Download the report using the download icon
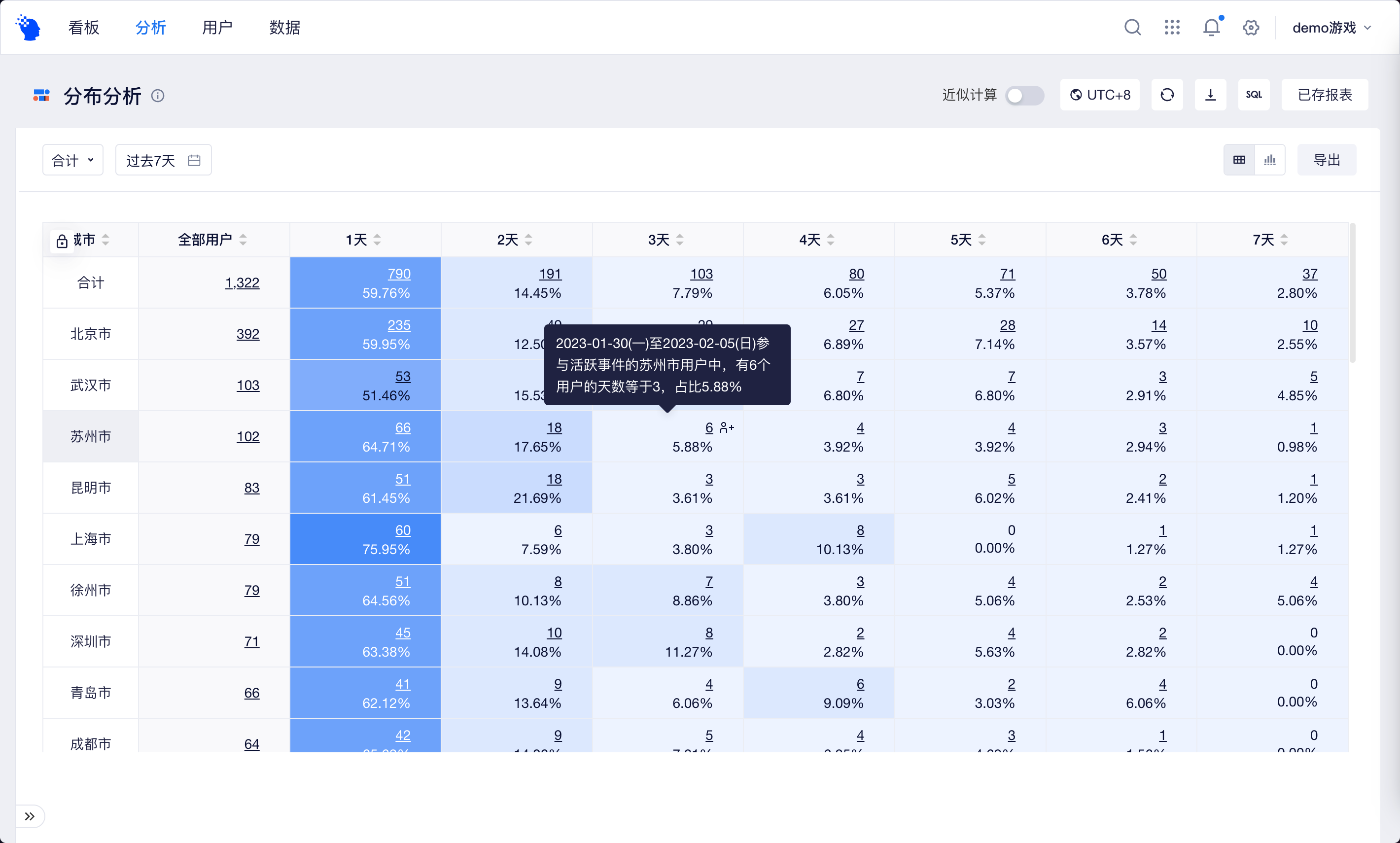Viewport: 1400px width, 843px height. pyautogui.click(x=1210, y=94)
